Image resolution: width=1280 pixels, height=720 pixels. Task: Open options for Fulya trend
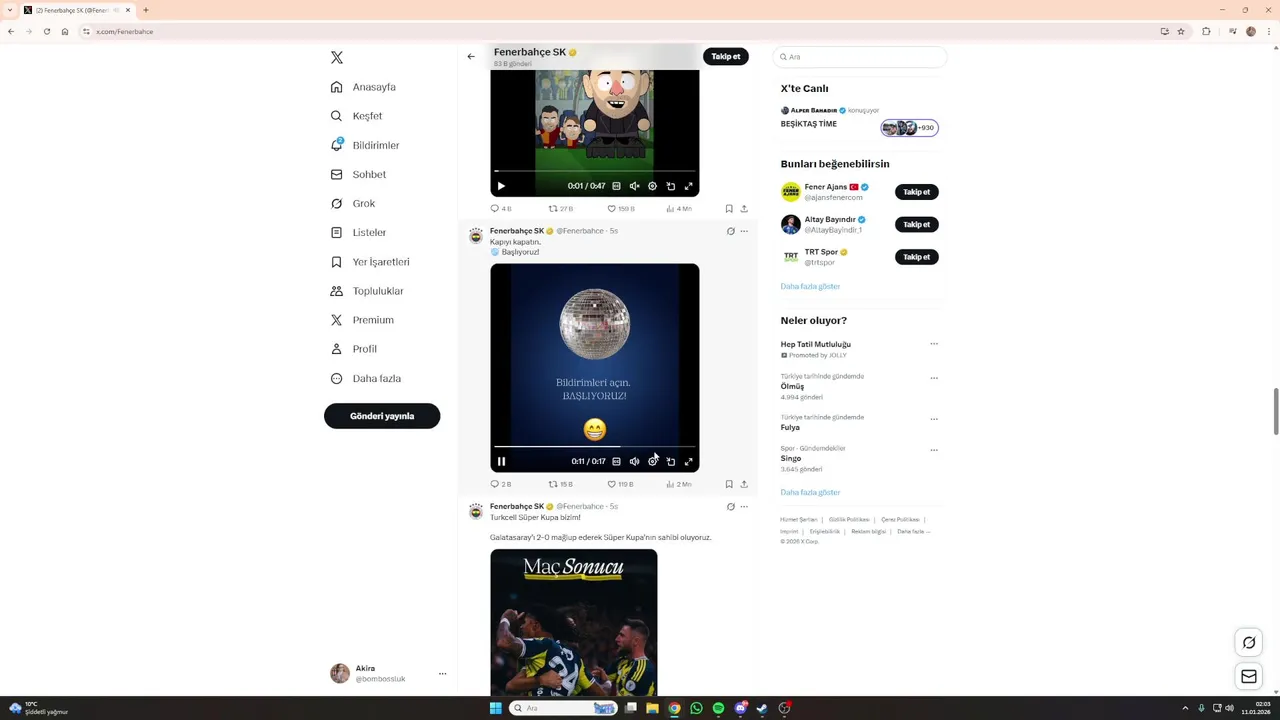(934, 419)
